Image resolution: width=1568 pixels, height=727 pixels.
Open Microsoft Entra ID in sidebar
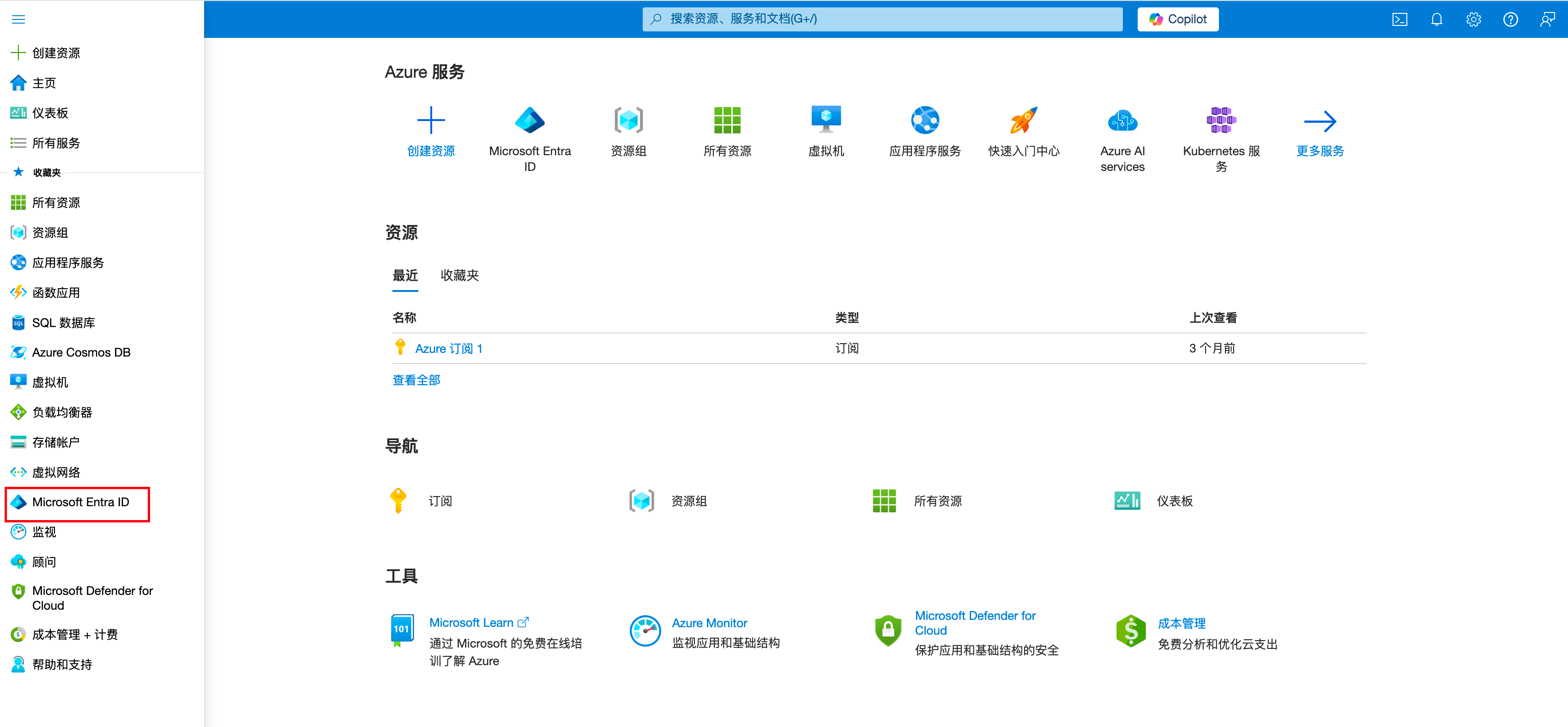(80, 503)
